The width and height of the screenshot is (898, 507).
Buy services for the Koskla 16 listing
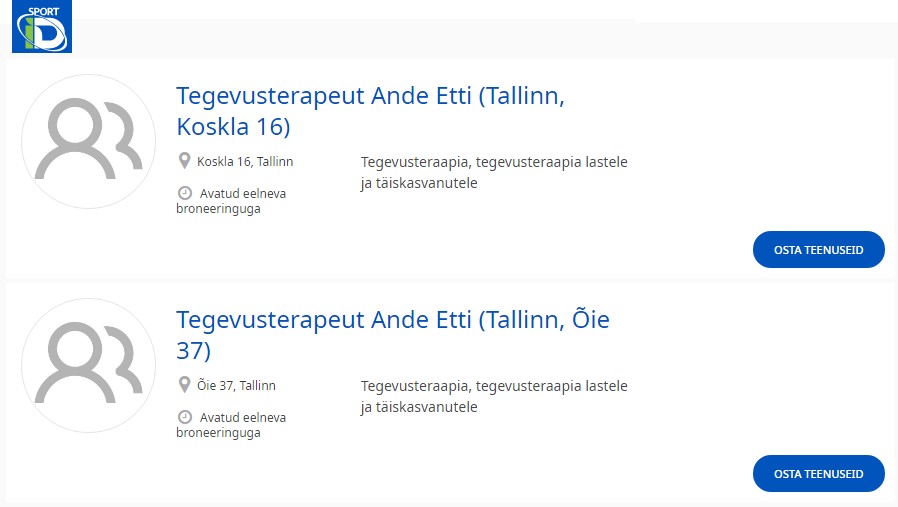818,250
